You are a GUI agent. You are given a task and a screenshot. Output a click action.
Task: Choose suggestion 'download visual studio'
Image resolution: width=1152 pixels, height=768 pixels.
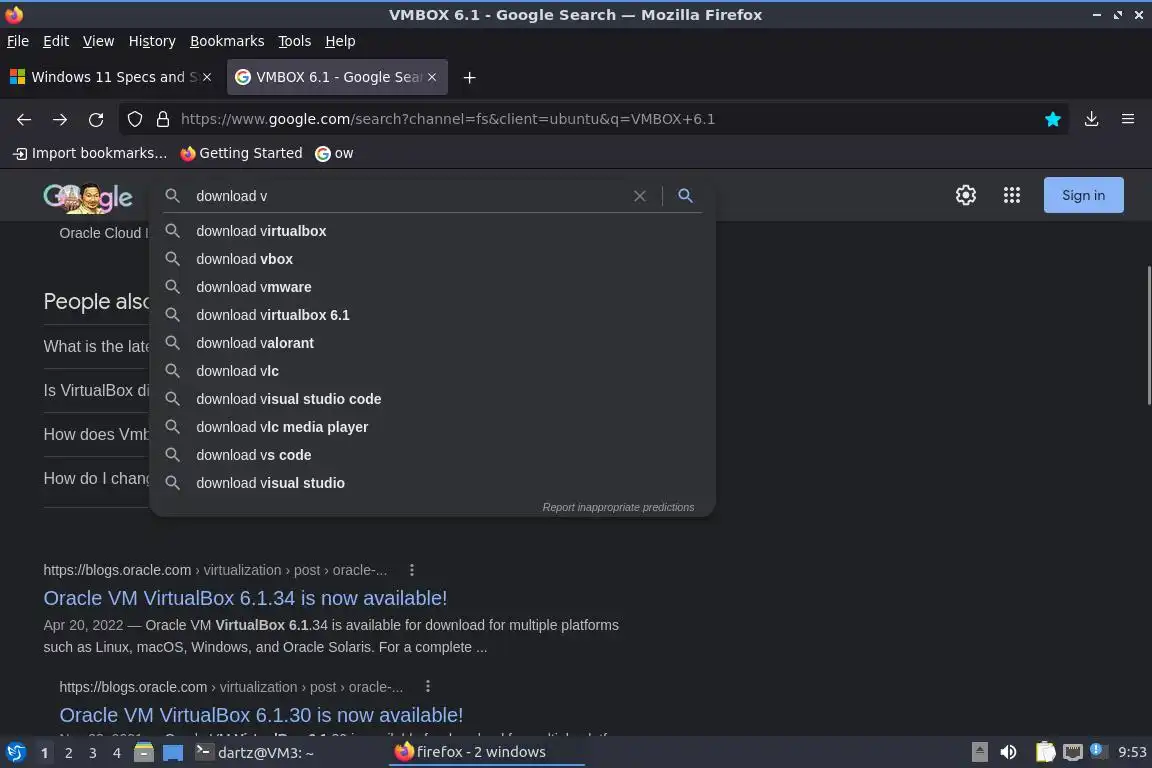click(x=432, y=483)
